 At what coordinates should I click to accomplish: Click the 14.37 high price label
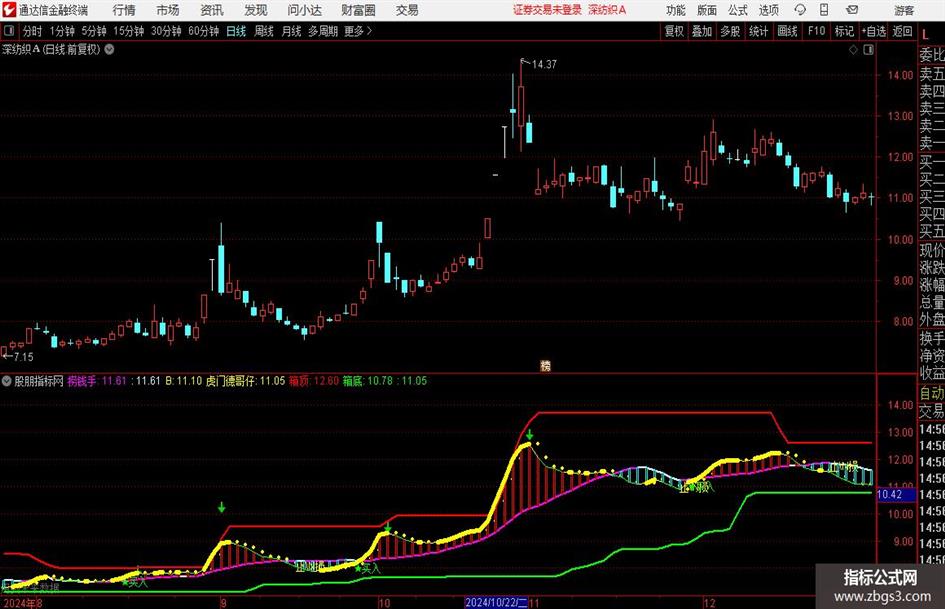pyautogui.click(x=544, y=64)
